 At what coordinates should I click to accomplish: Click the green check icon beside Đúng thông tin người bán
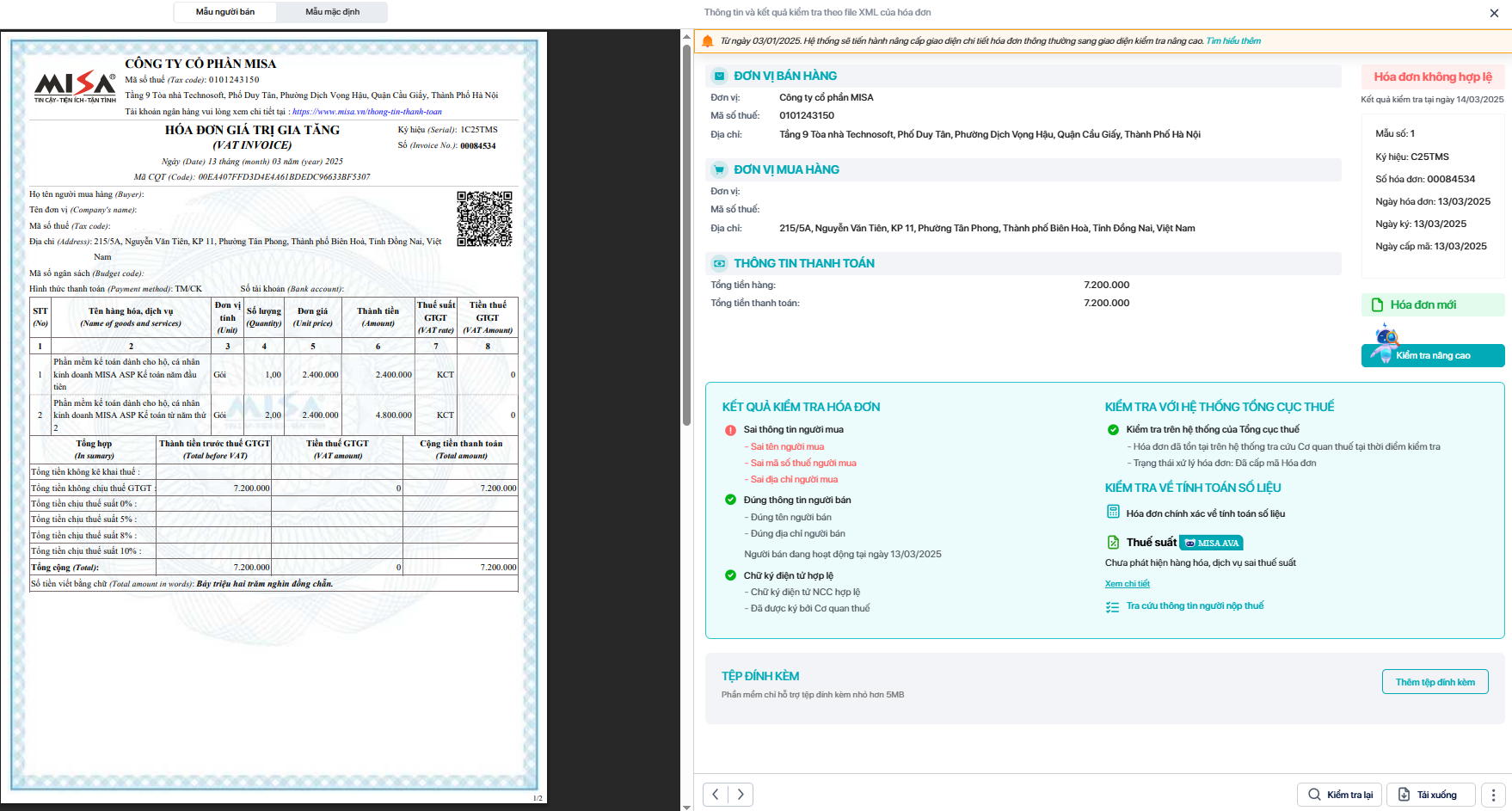pyautogui.click(x=730, y=501)
